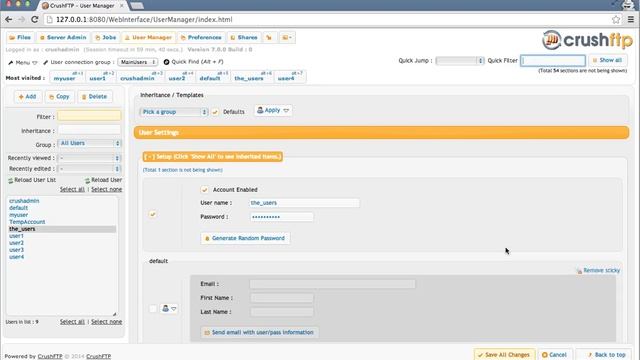This screenshot has width=640, height=360.
Task: Select crushadmin in user list
Action: click(x=24, y=201)
